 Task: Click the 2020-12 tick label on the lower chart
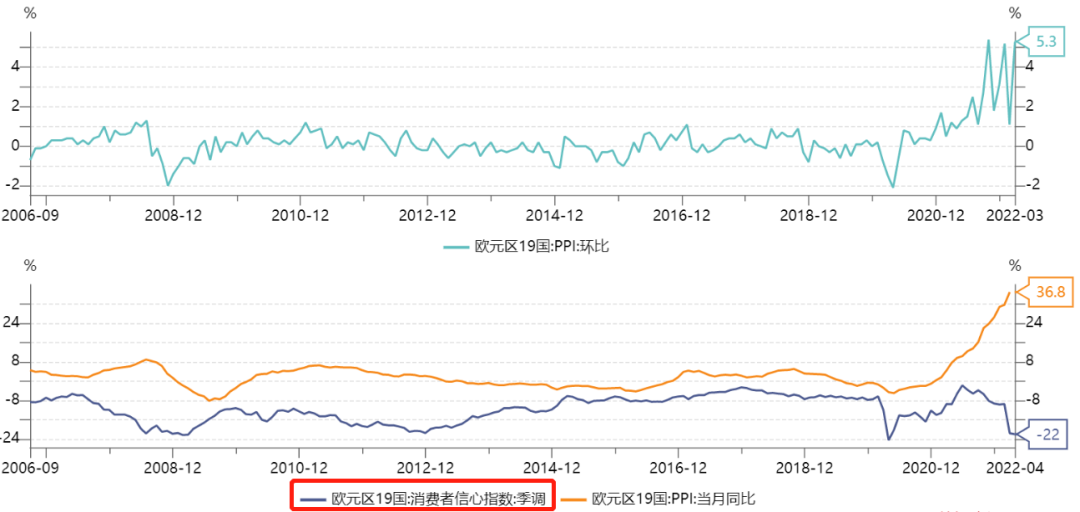click(931, 466)
